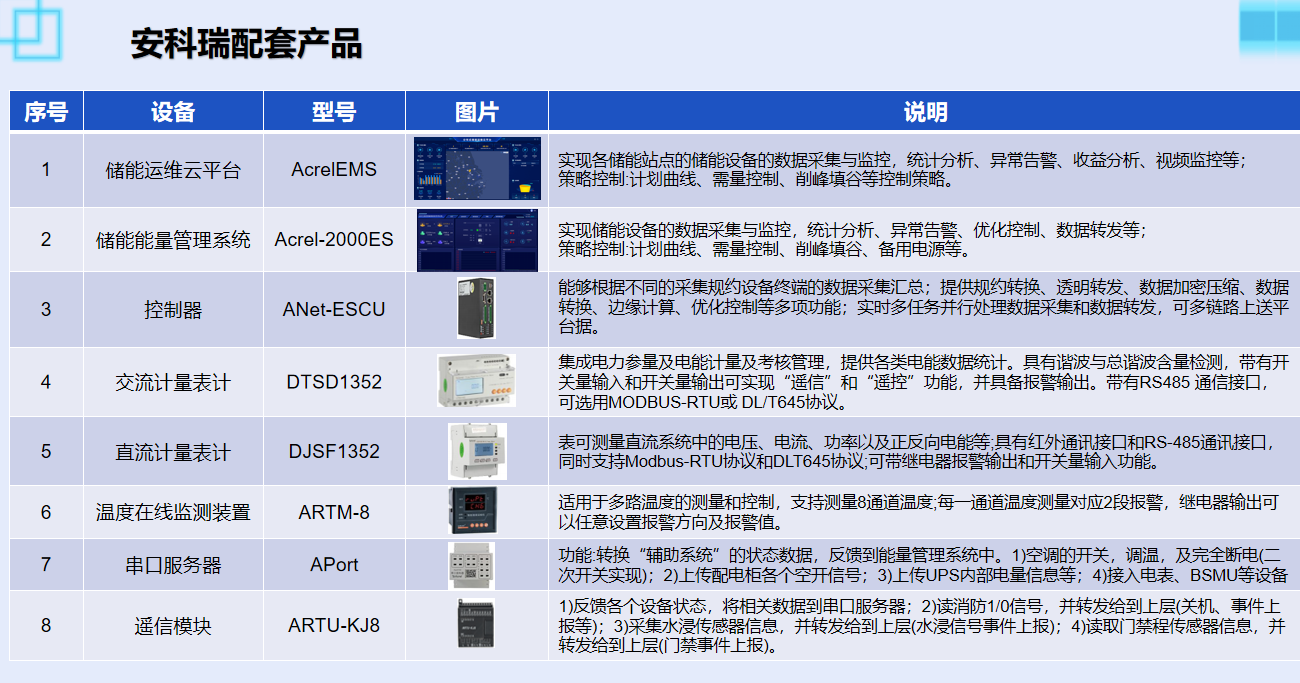Viewport: 1300px width, 683px height.
Task: Click the 设备 column header
Action: click(x=173, y=112)
